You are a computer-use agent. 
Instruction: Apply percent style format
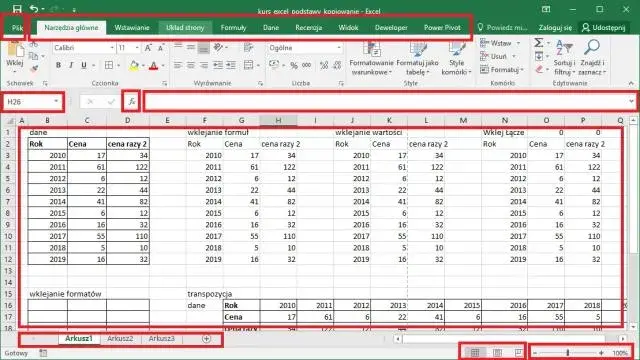(x=294, y=65)
